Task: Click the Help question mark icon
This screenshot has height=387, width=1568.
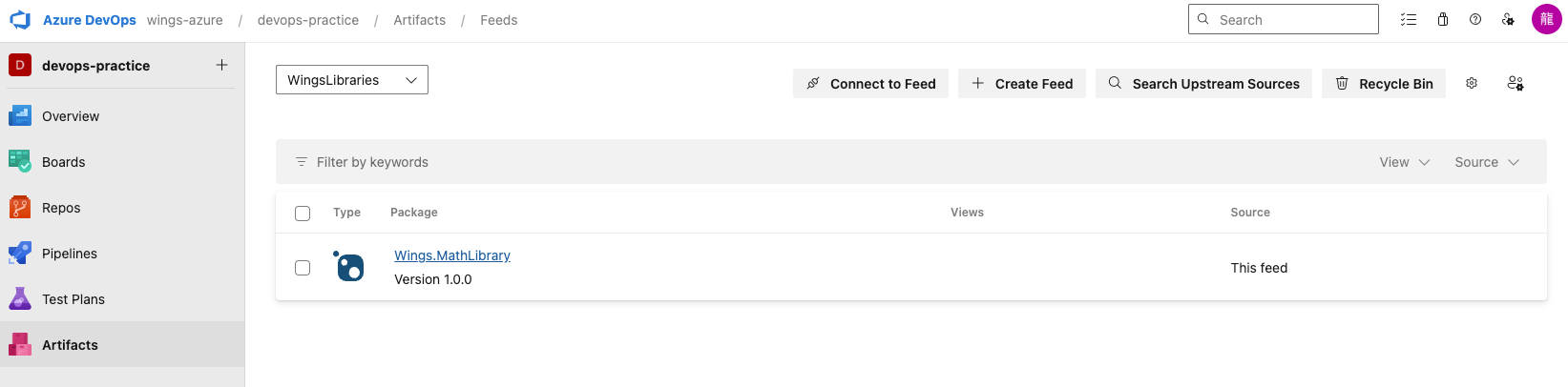Action: pos(1475,19)
